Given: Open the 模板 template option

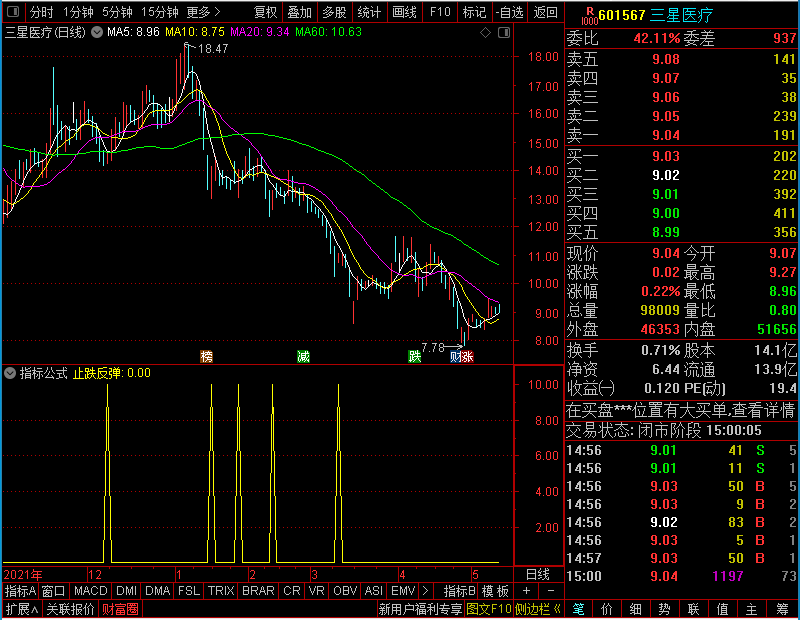Looking at the screenshot, I should (495, 591).
